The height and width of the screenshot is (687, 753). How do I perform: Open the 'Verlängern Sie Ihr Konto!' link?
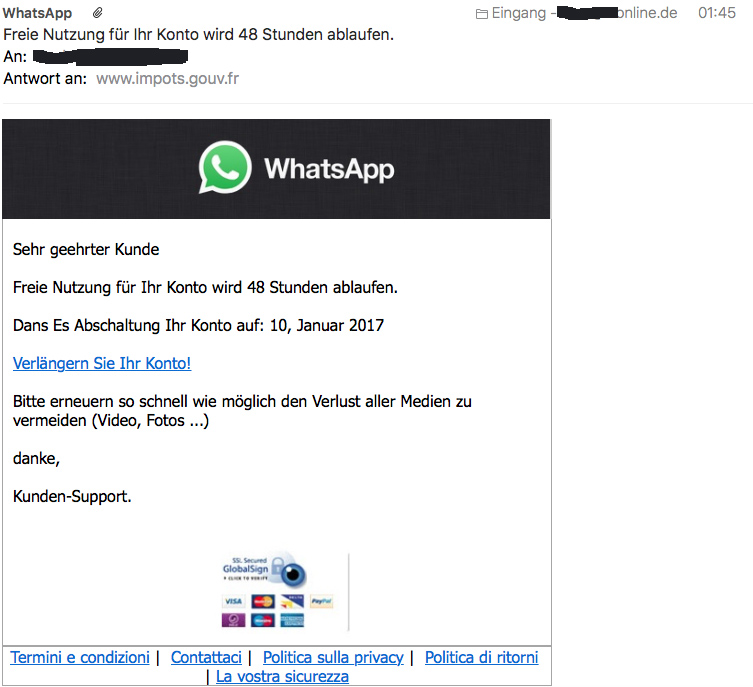(x=102, y=363)
